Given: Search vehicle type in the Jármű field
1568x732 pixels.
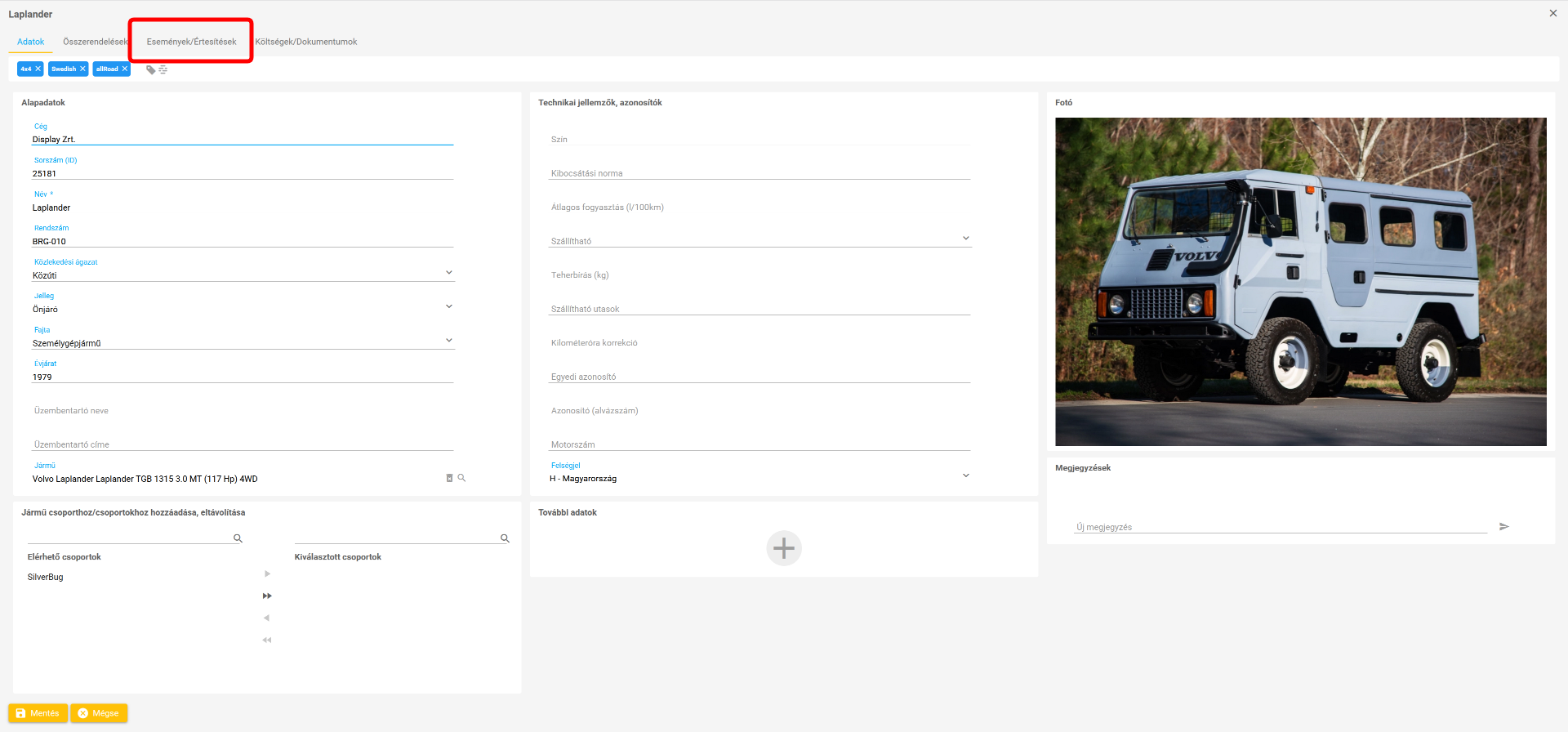Looking at the screenshot, I should click(x=461, y=478).
